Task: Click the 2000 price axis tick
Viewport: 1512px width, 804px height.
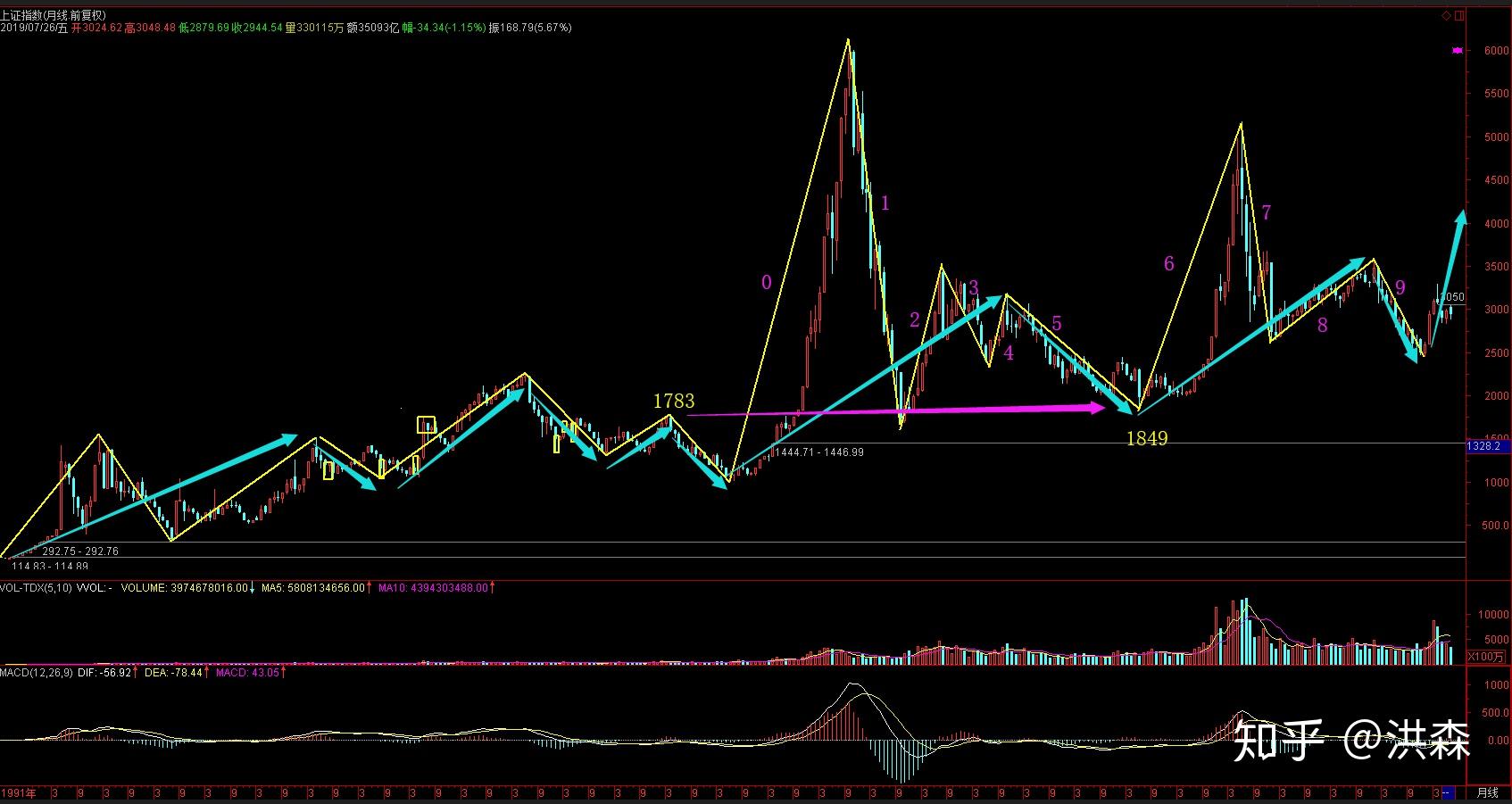Action: pyautogui.click(x=1497, y=396)
